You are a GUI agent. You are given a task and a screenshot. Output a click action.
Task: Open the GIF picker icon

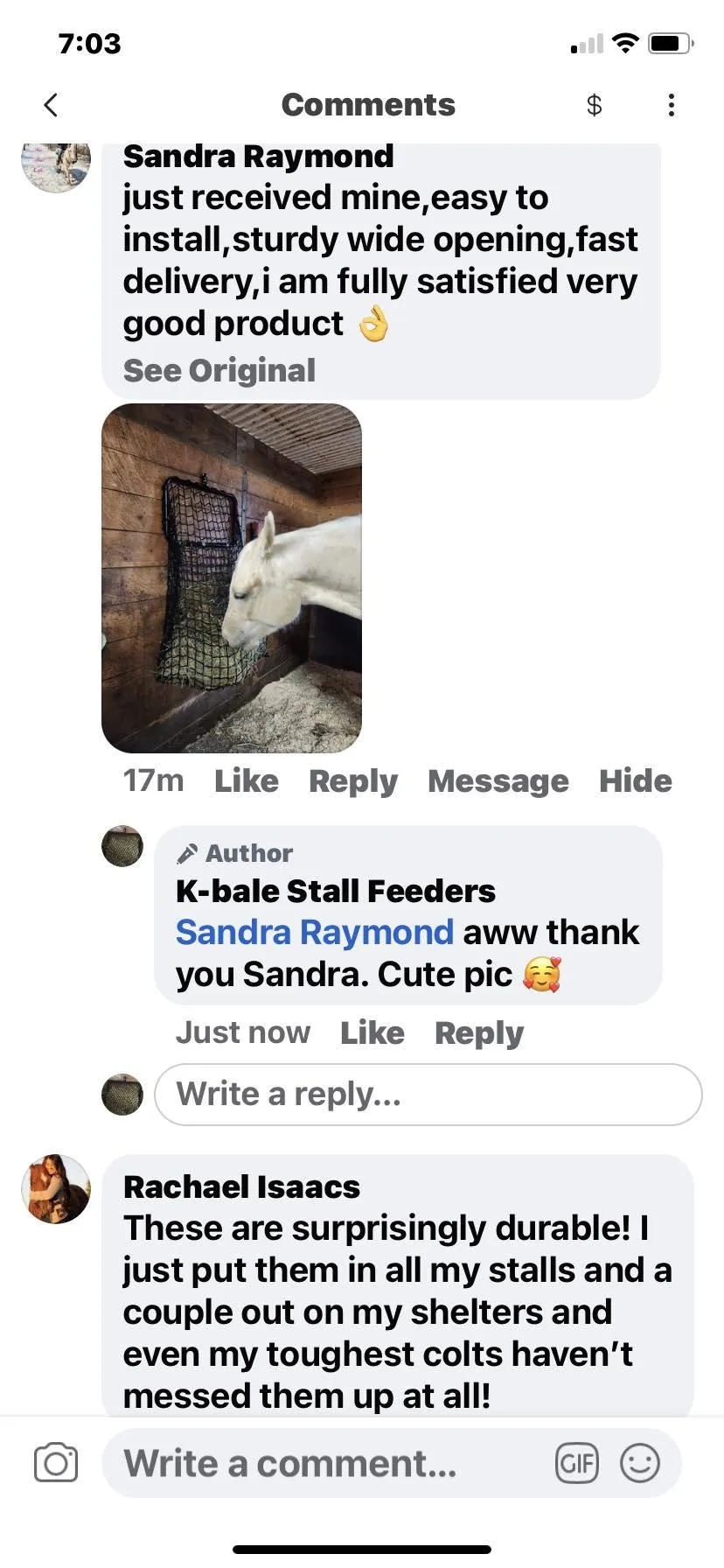577,1463
